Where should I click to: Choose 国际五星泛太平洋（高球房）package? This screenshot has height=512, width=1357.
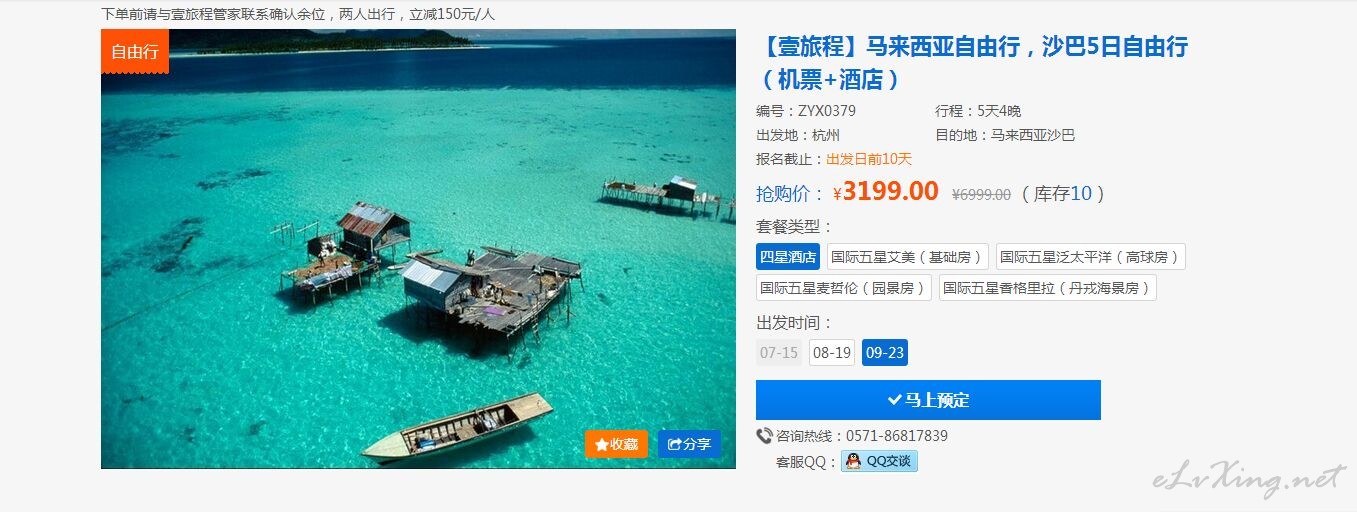point(1090,257)
